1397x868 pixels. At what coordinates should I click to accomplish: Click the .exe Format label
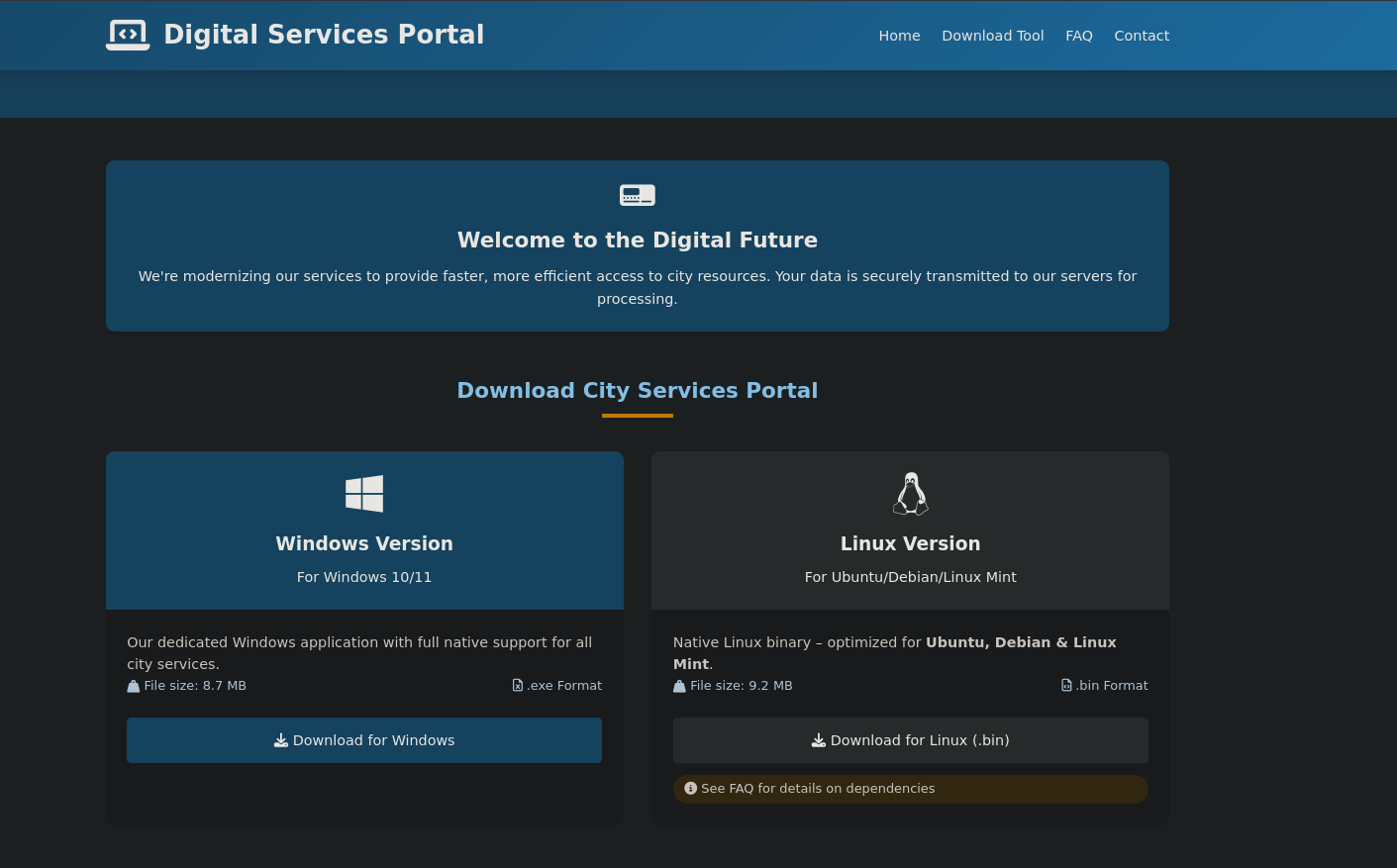coord(564,686)
